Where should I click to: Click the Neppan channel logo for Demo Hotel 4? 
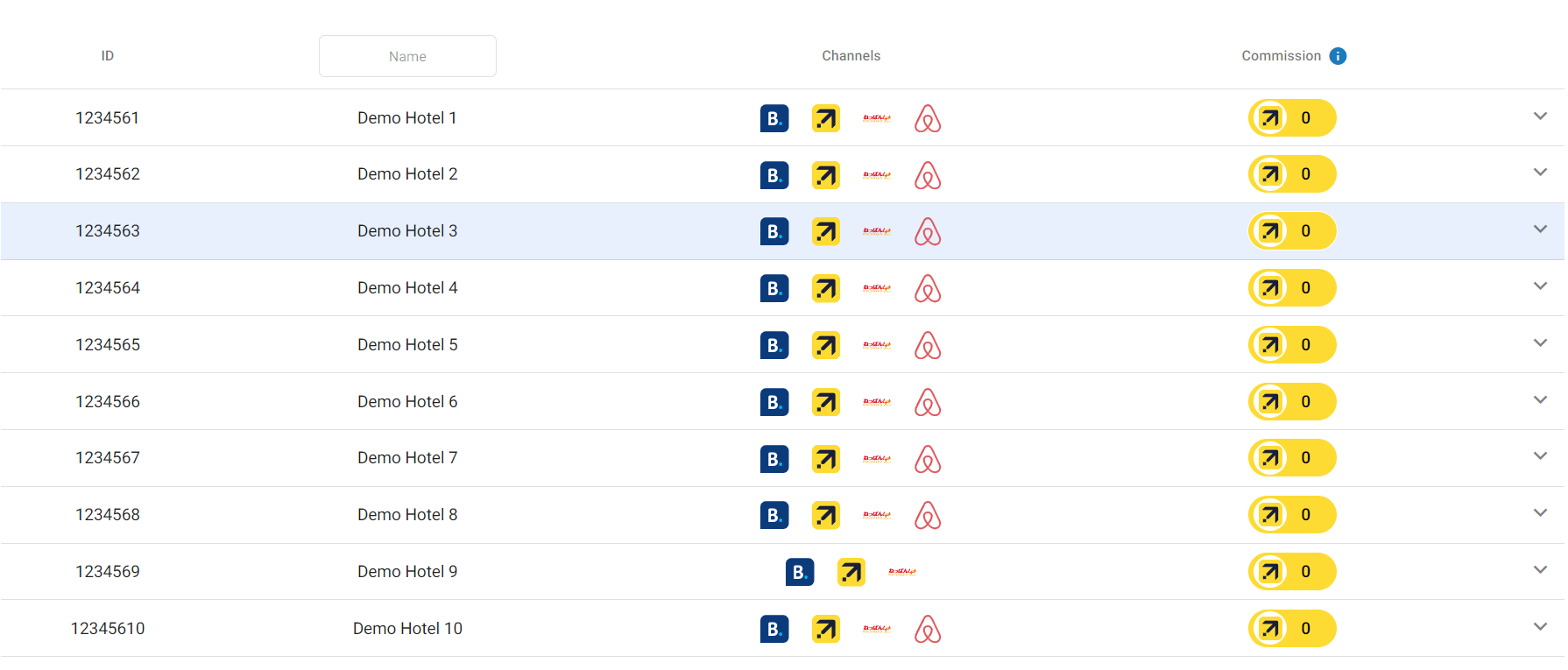876,288
